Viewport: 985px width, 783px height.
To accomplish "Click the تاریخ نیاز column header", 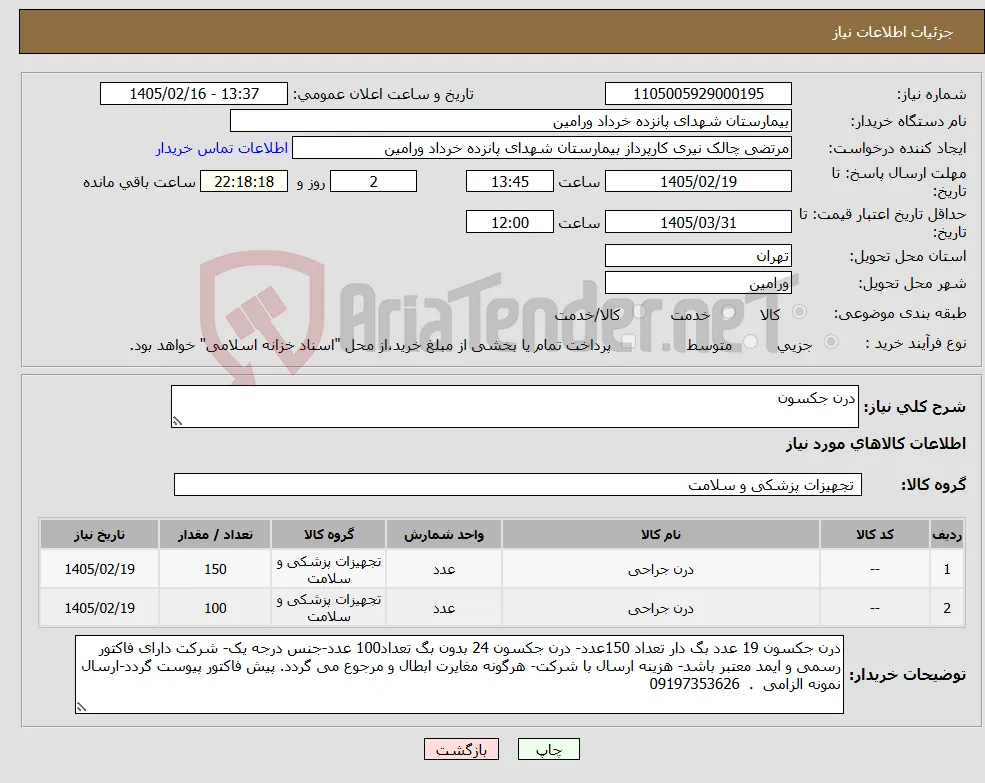I will (99, 535).
